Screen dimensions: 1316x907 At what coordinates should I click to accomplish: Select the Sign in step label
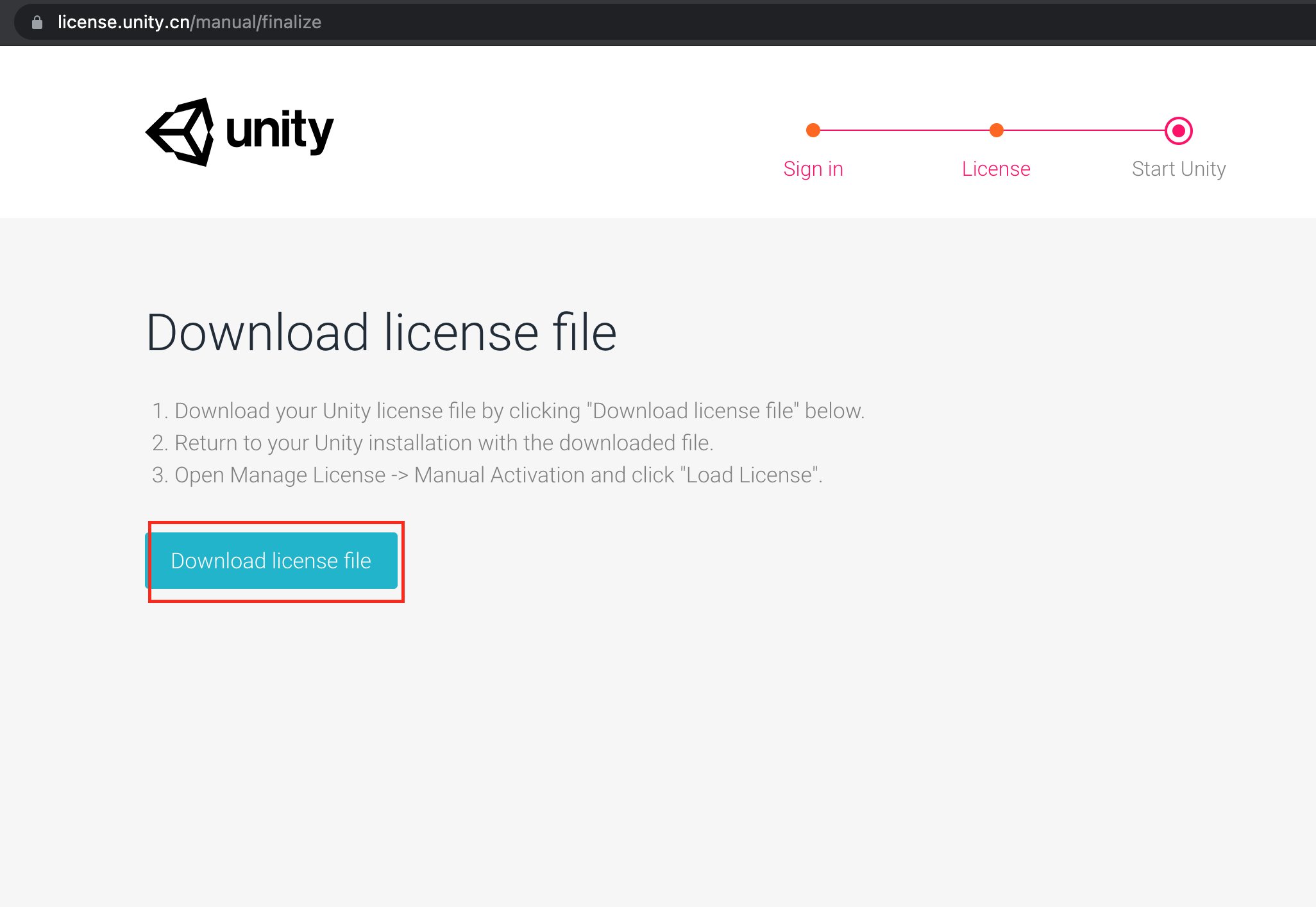click(813, 169)
